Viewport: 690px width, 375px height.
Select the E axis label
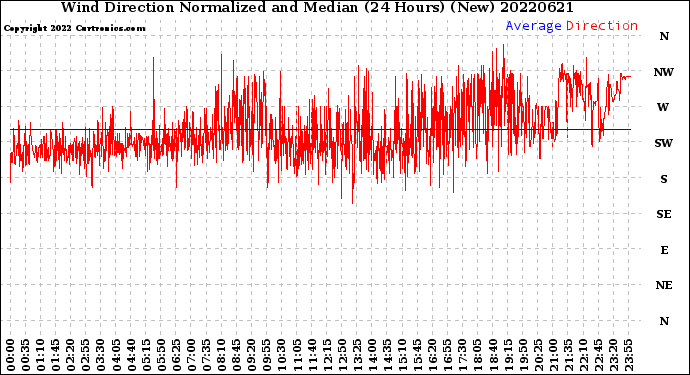pos(664,250)
